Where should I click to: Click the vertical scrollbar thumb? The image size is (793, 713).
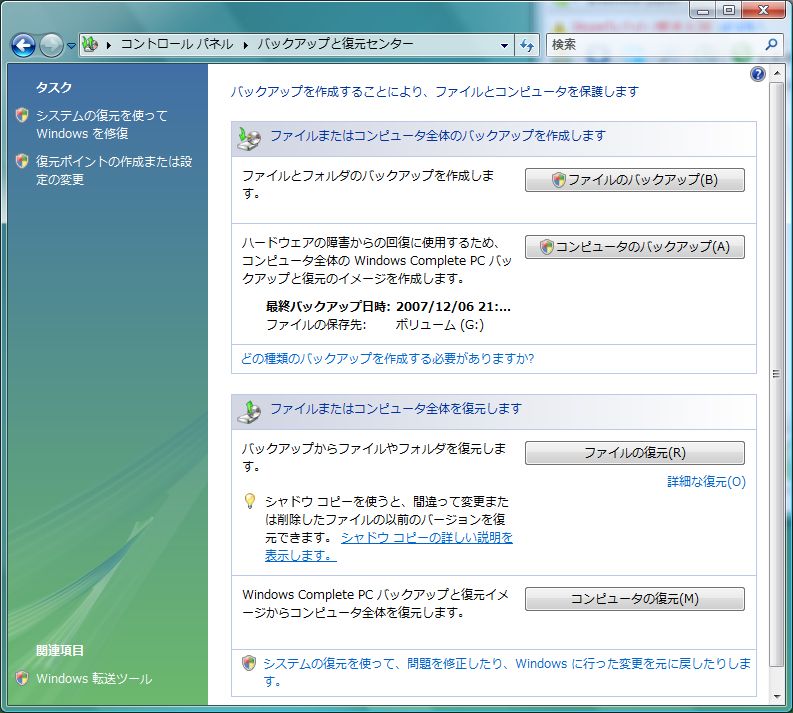point(776,374)
